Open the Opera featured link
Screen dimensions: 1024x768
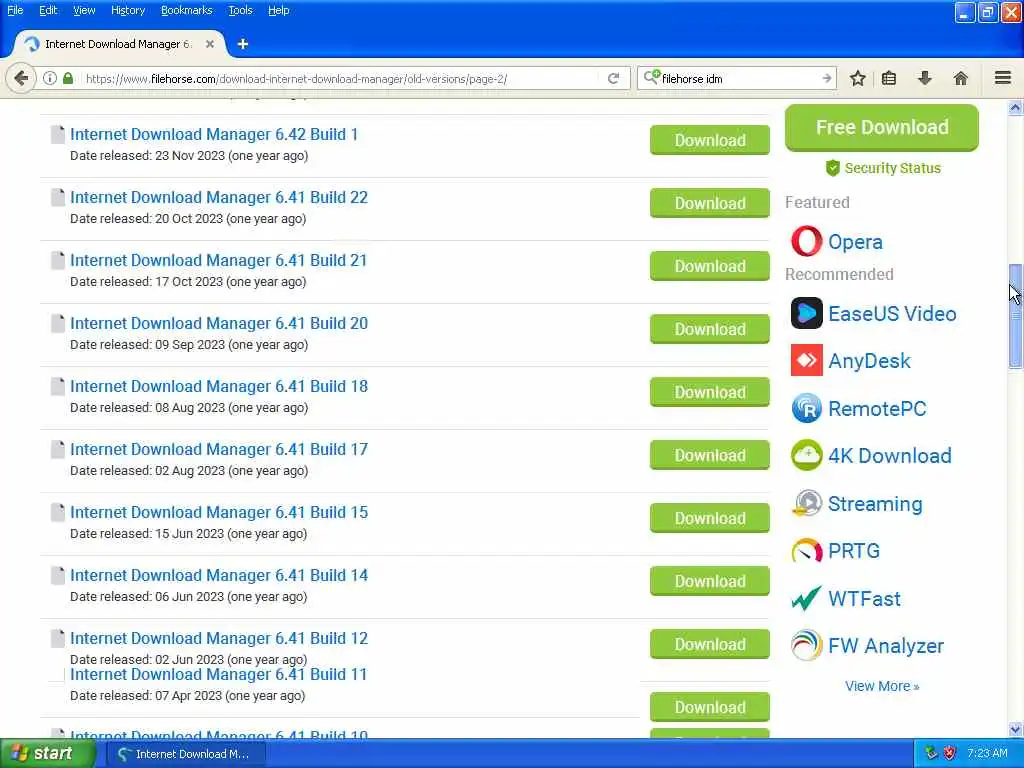point(855,242)
